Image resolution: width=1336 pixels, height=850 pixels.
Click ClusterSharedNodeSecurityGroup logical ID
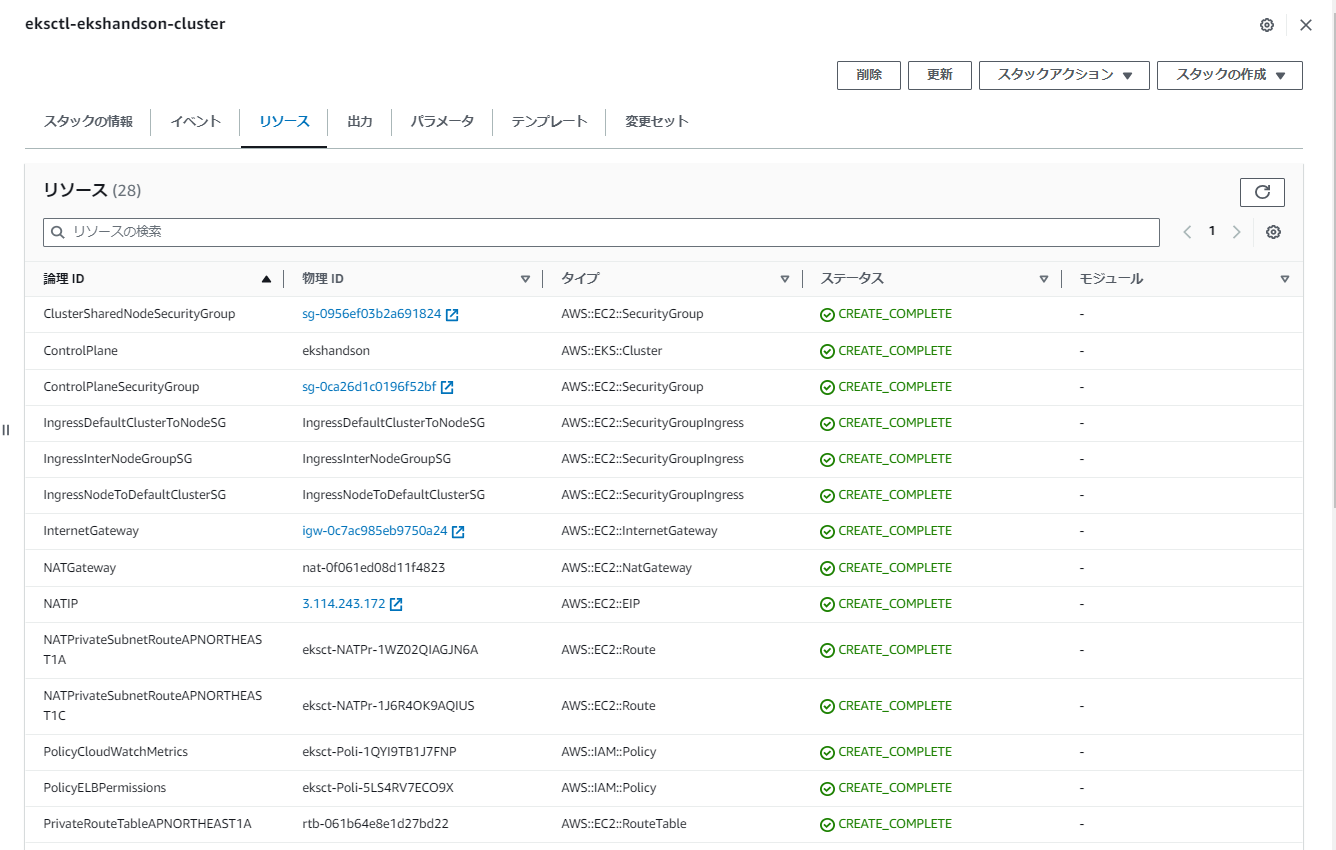tap(139, 314)
